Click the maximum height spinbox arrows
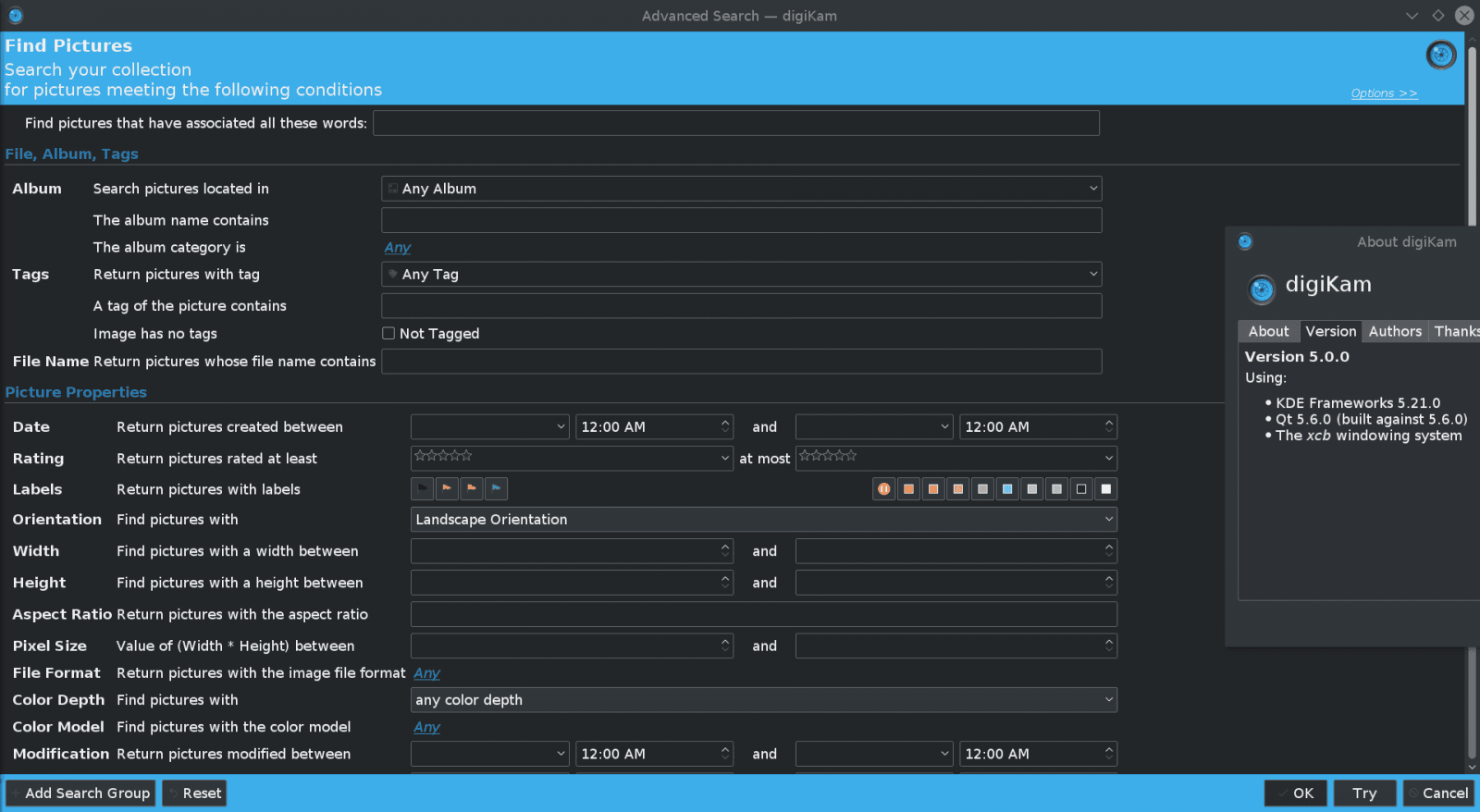 (1109, 583)
